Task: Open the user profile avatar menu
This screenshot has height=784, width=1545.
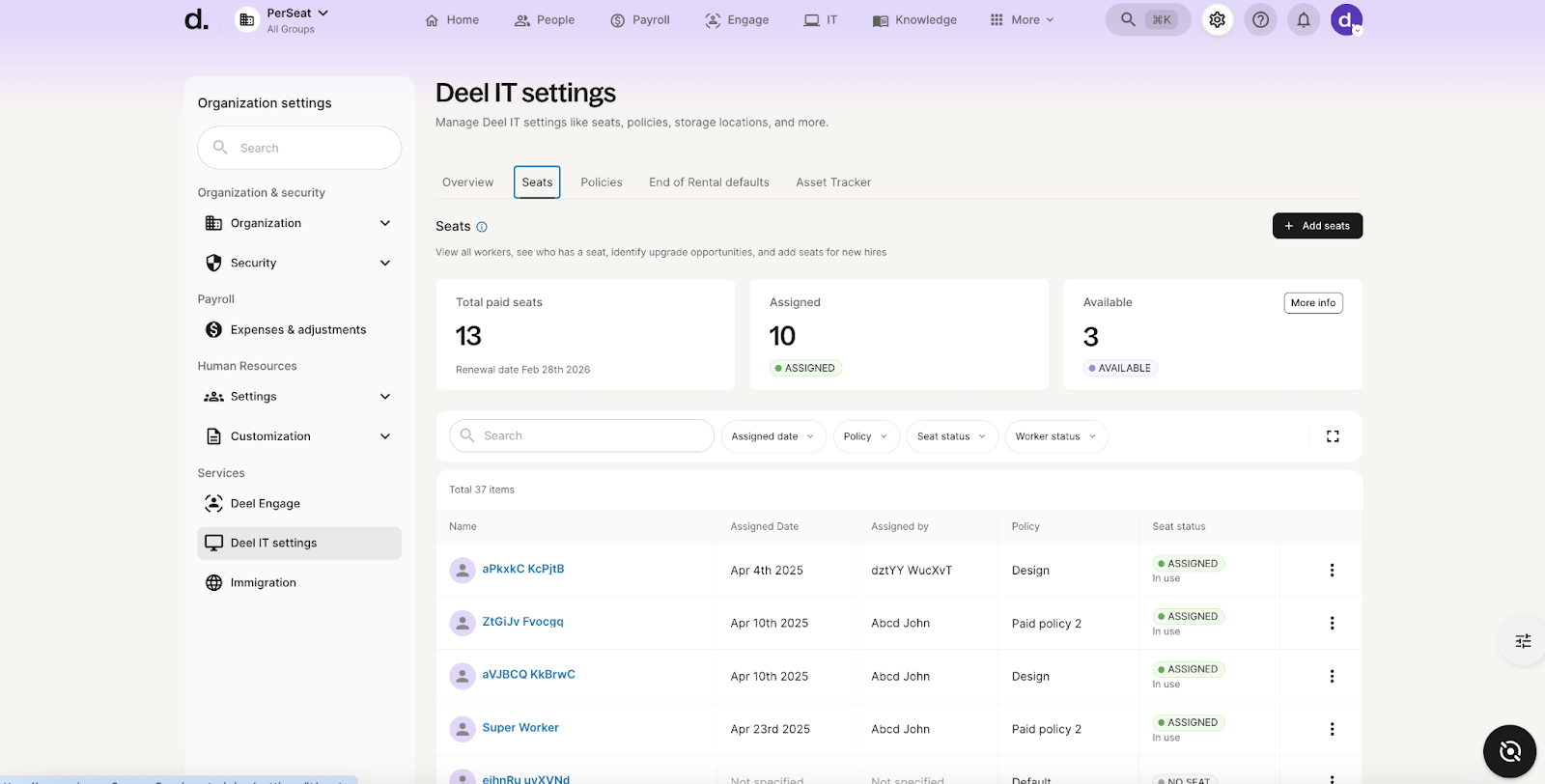Action: [1346, 19]
